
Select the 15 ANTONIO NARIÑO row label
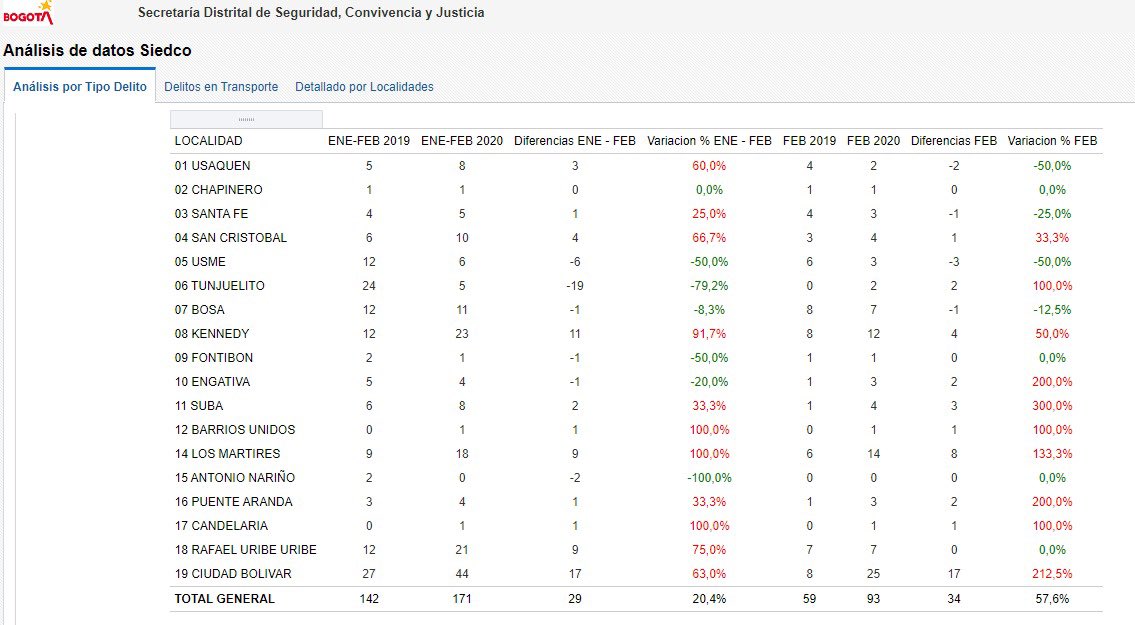235,477
